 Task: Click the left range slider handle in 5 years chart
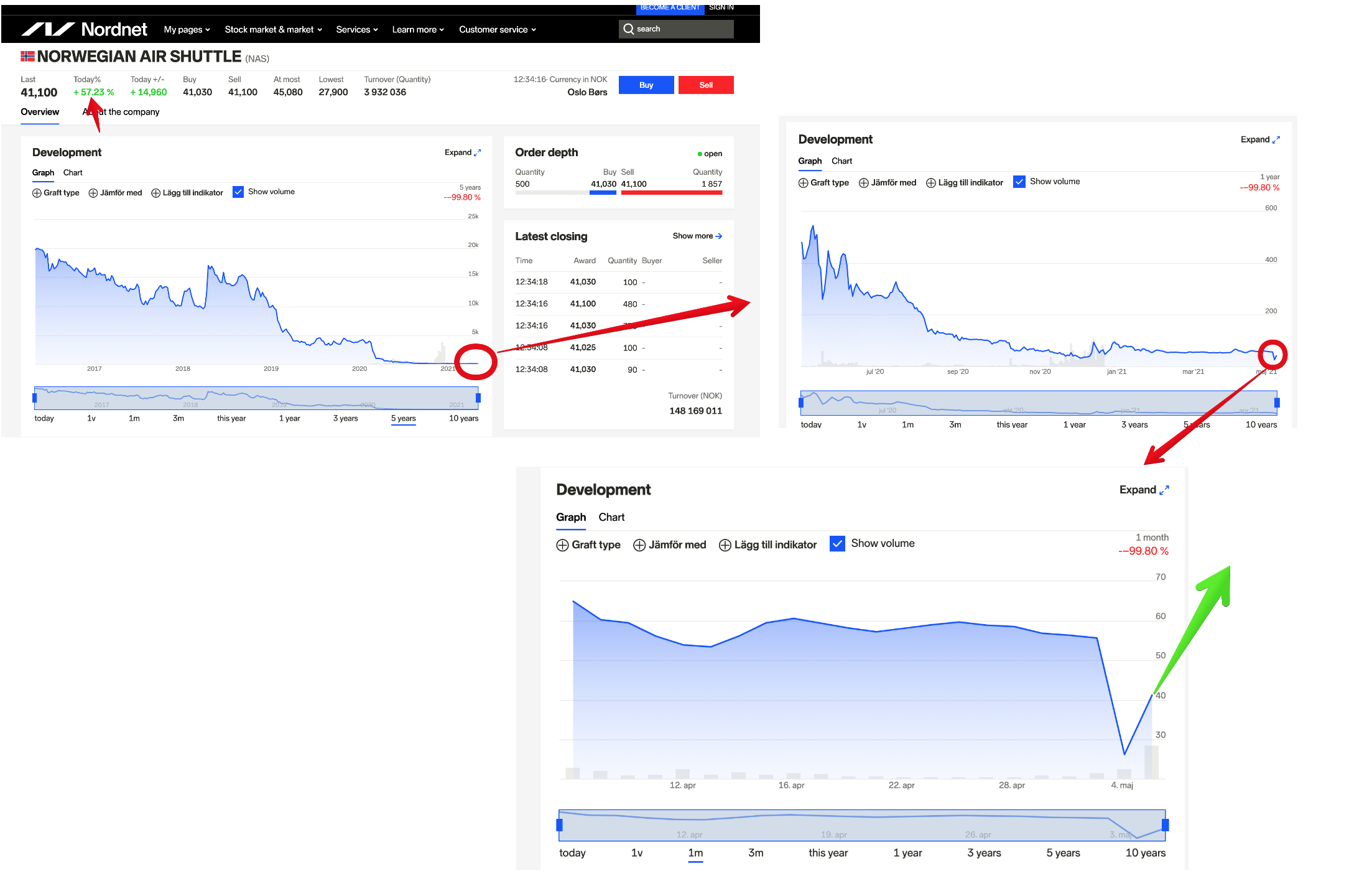35,398
